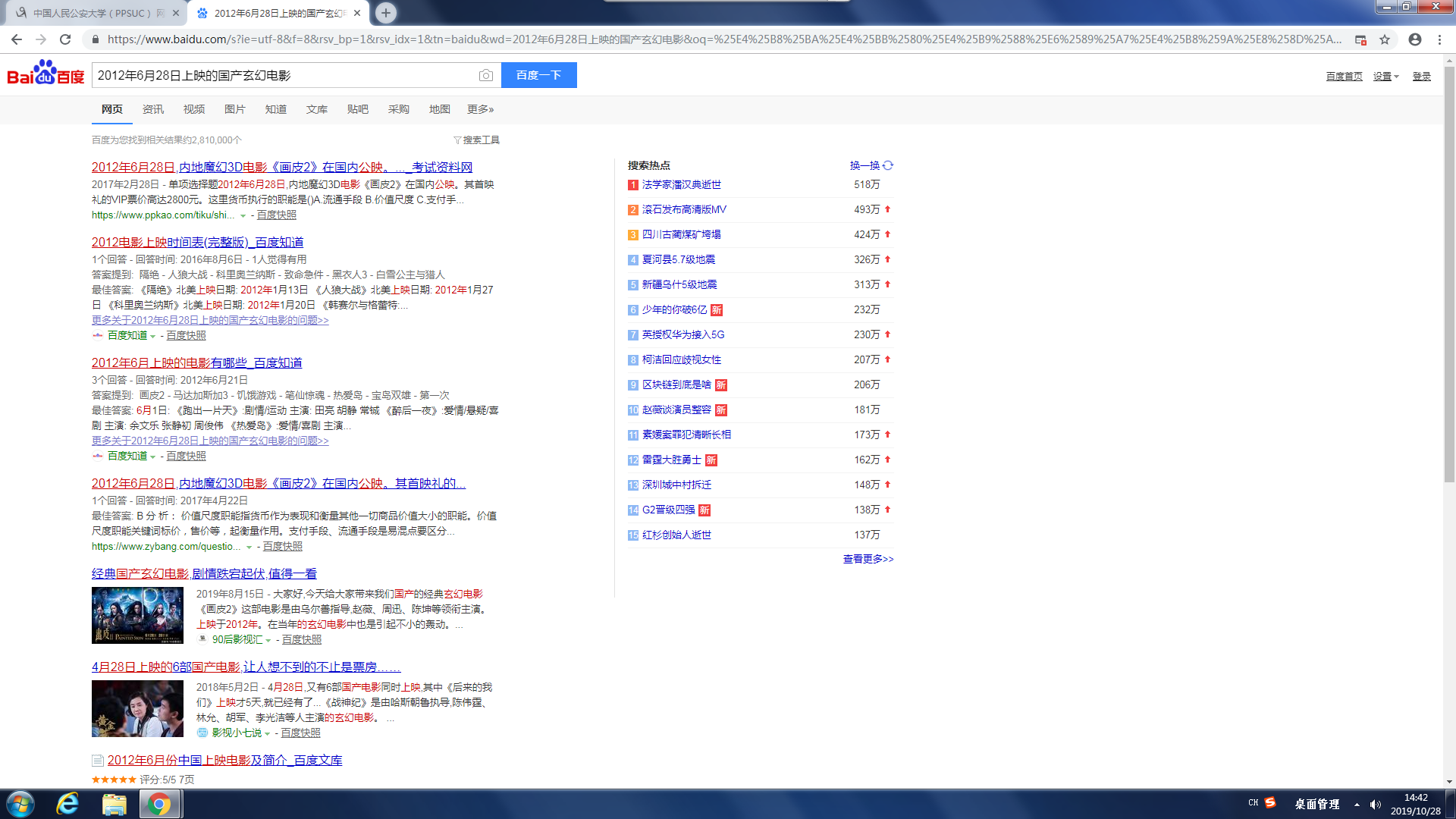Open the Chrome user profile icon
1456x819 pixels.
(x=1415, y=39)
